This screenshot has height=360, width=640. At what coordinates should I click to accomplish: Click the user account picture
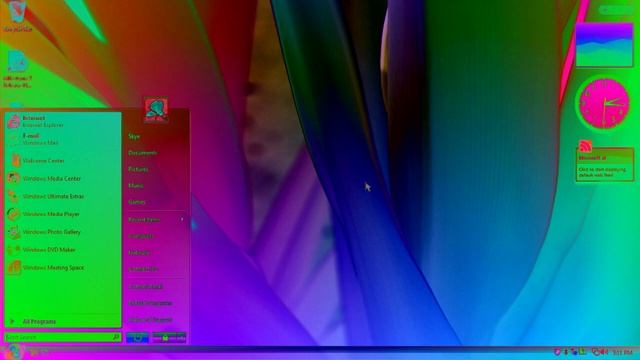point(156,110)
